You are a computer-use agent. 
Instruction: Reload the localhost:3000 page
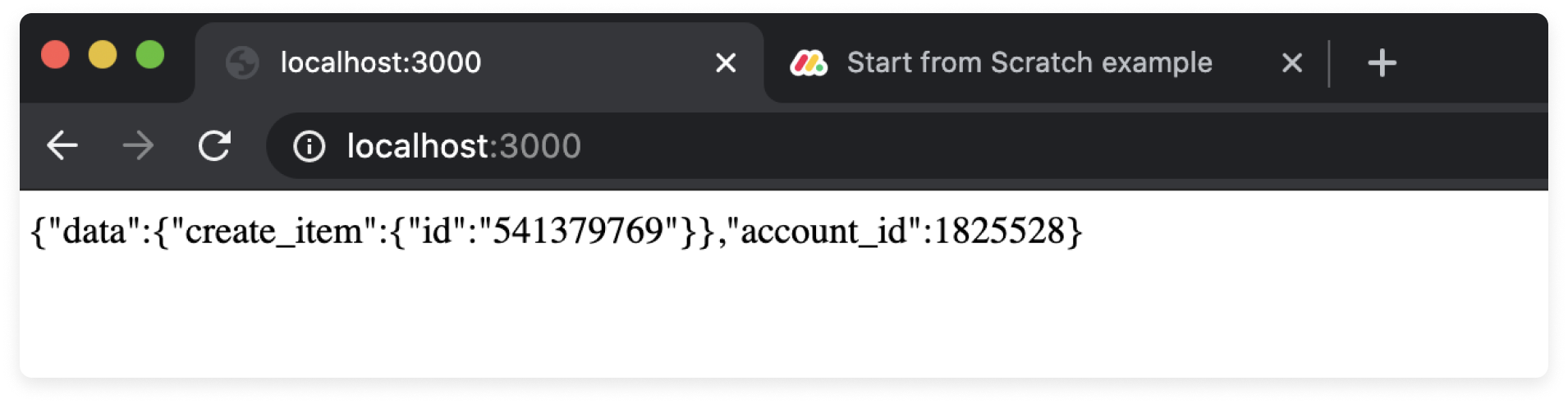pyautogui.click(x=214, y=146)
